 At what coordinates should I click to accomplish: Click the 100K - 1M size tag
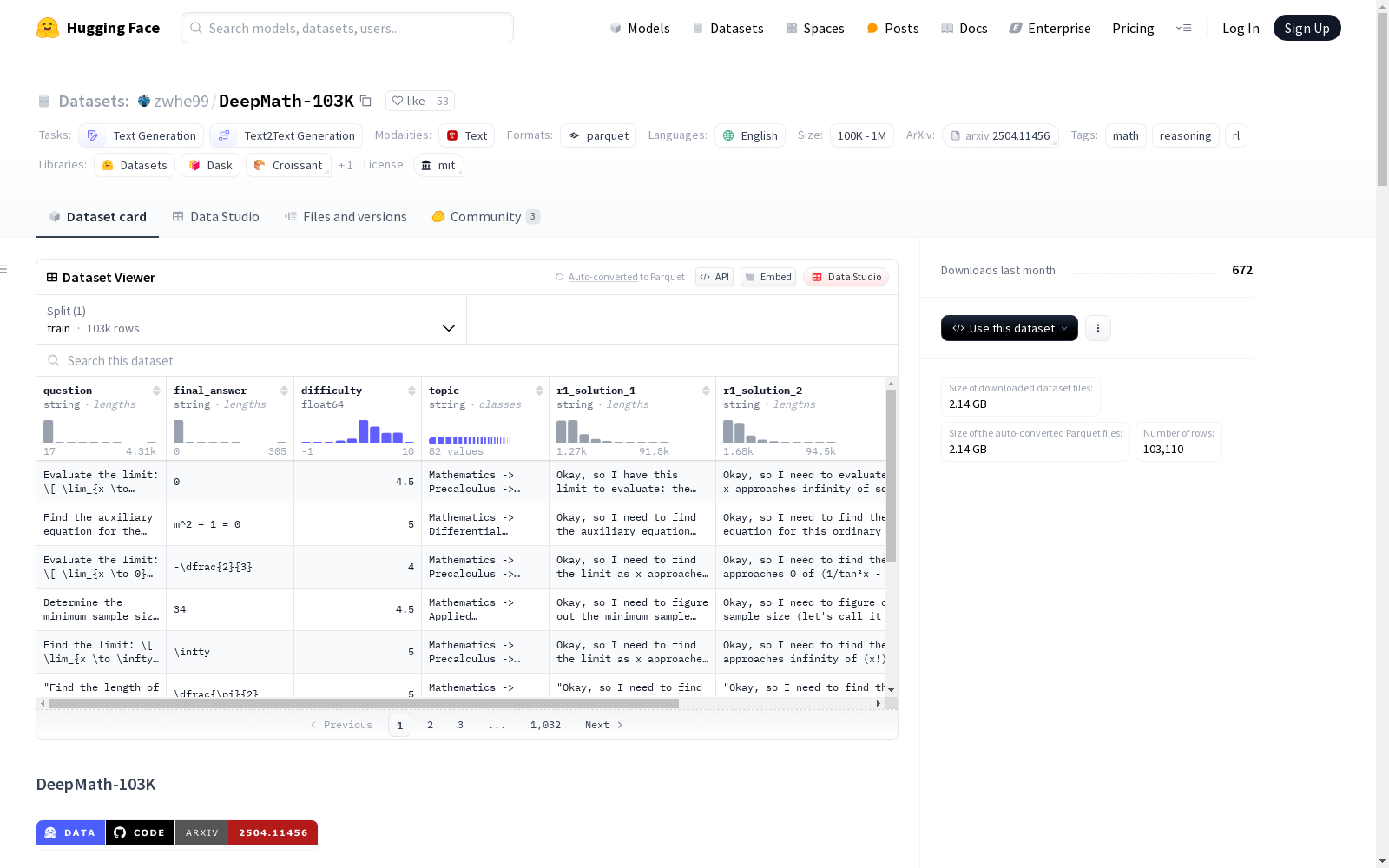(862, 135)
